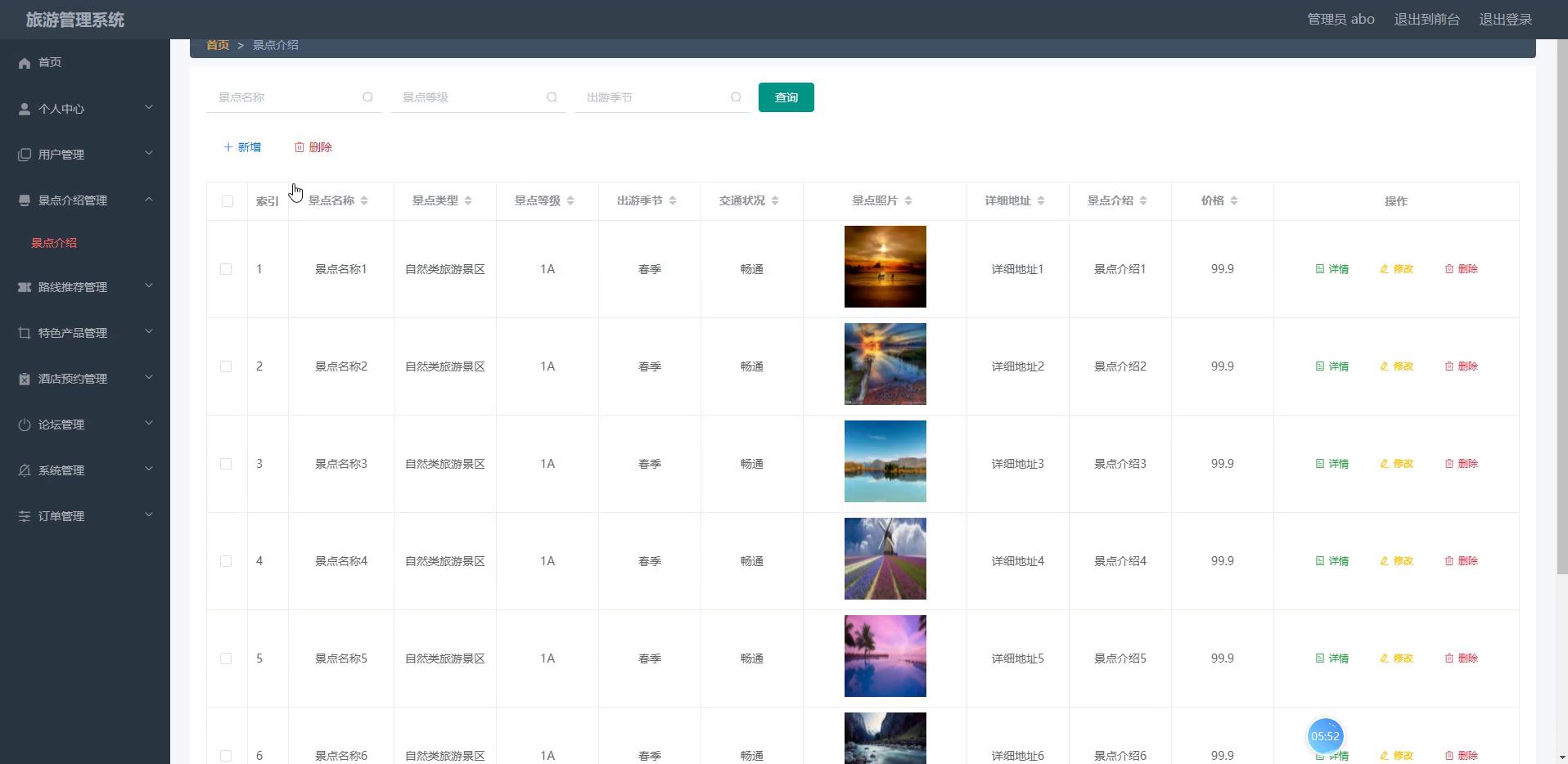Check the checkbox for row 景点名称4
1568x764 pixels.
(x=226, y=561)
